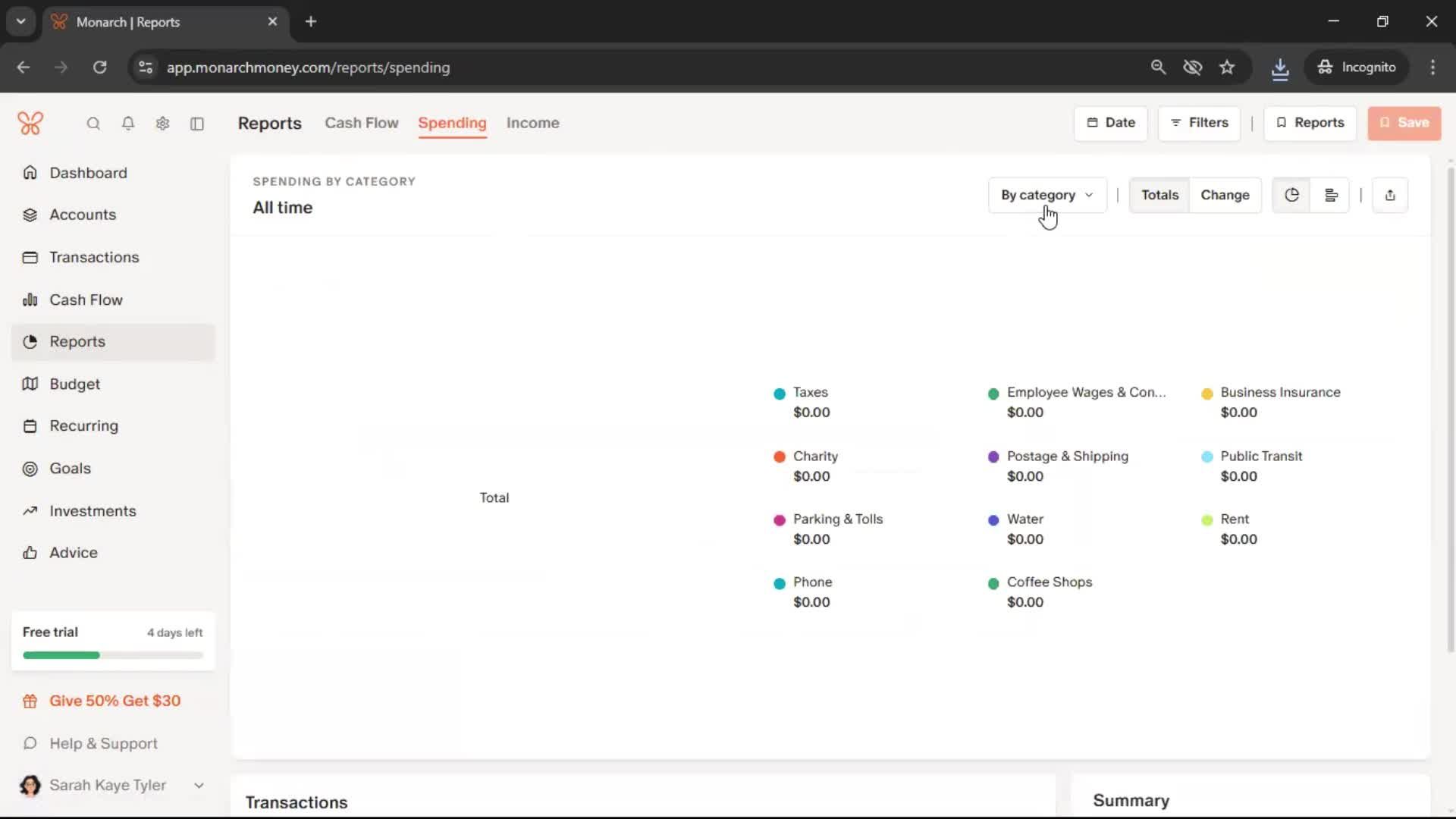Switch to the Income report tab
This screenshot has width=1456, height=819.
(x=532, y=123)
